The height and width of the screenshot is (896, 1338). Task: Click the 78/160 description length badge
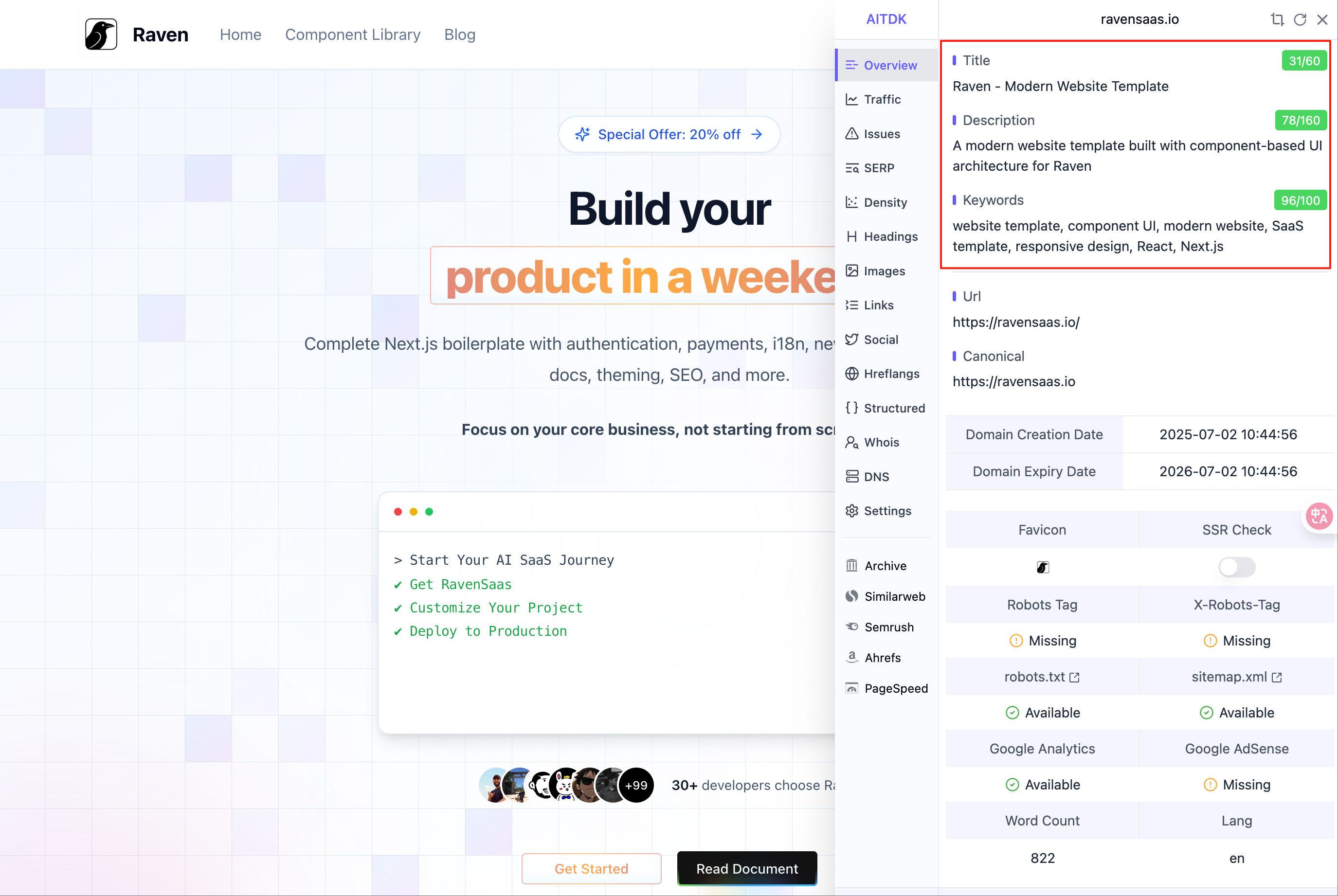(x=1300, y=120)
